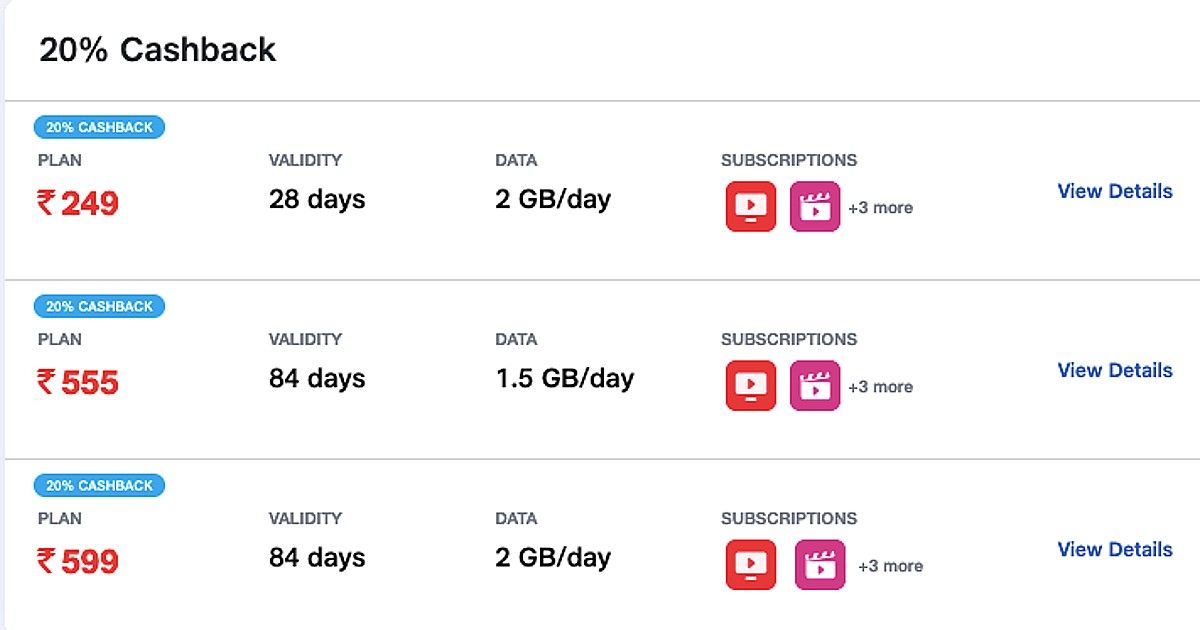This screenshot has height=630, width=1200.
Task: Open View Details for the ₹249 plan
Action: pos(1115,191)
